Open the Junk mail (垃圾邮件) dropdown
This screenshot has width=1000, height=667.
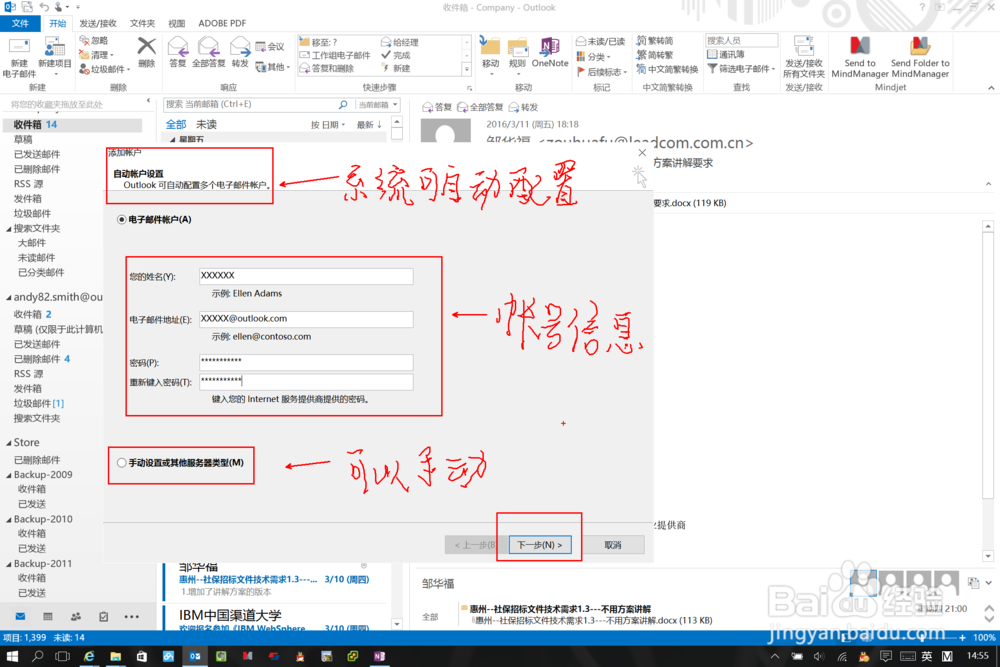105,70
